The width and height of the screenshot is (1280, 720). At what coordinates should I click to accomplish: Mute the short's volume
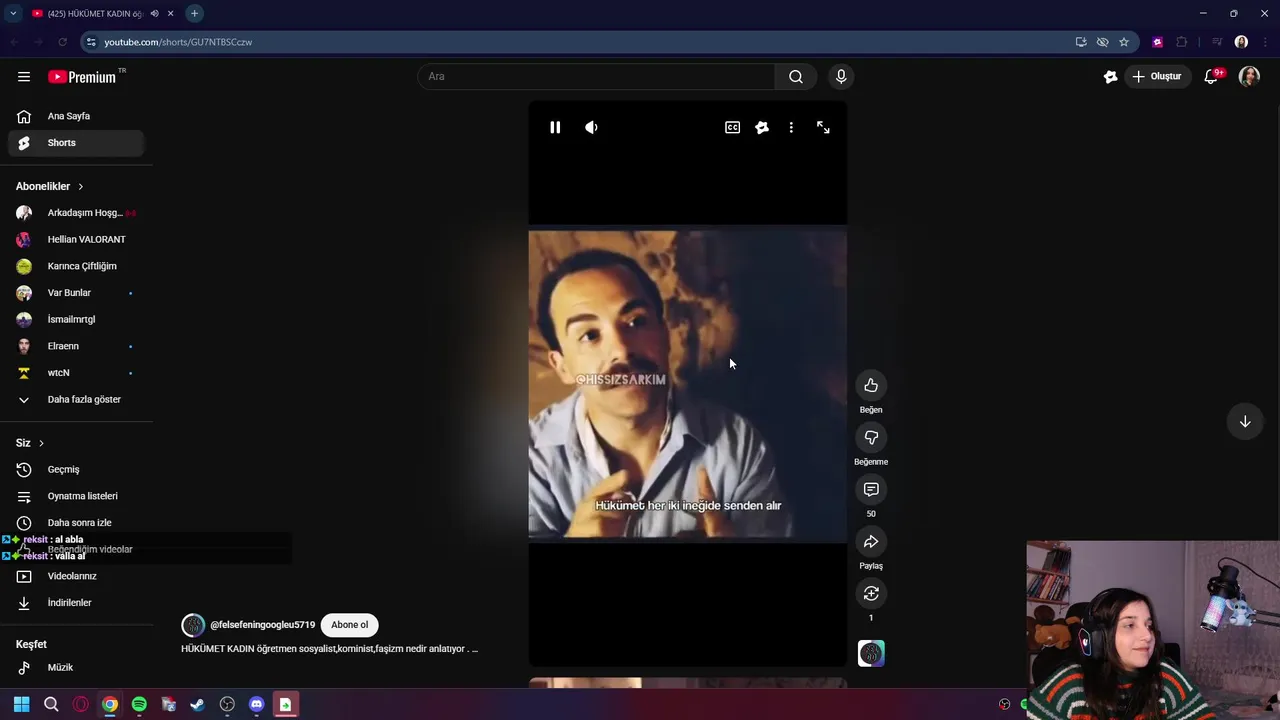pos(591,127)
